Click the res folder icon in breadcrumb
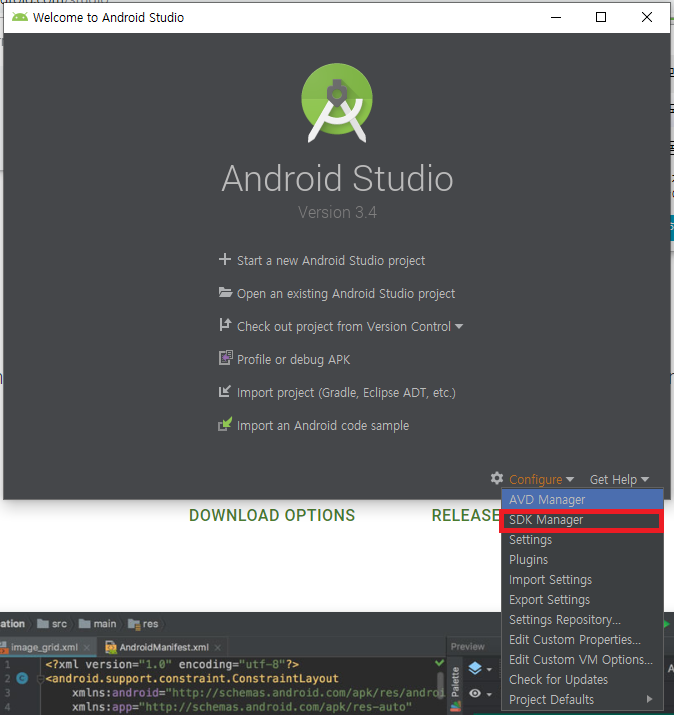This screenshot has height=715, width=674. pyautogui.click(x=134, y=624)
